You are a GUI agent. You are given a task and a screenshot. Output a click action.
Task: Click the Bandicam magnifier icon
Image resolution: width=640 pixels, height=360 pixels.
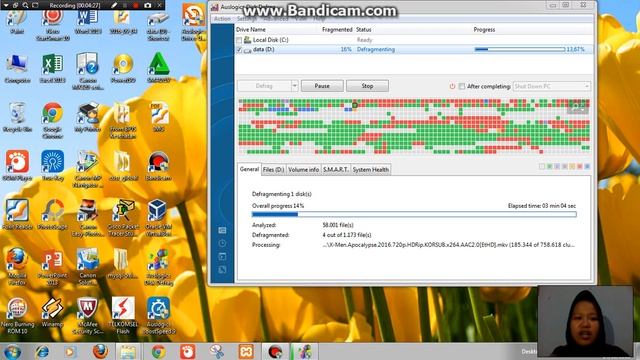click(25, 5)
